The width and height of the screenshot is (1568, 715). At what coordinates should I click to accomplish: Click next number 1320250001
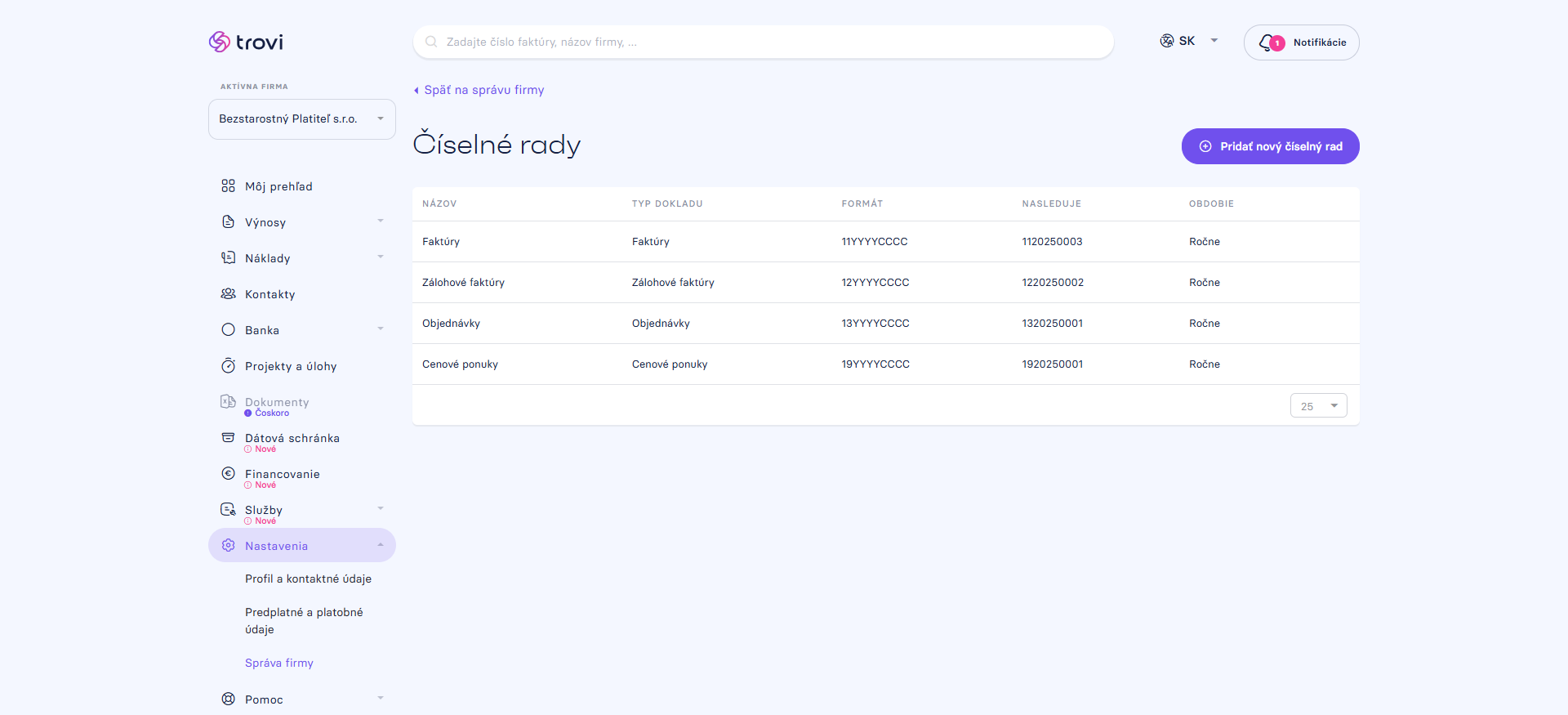1052,324
